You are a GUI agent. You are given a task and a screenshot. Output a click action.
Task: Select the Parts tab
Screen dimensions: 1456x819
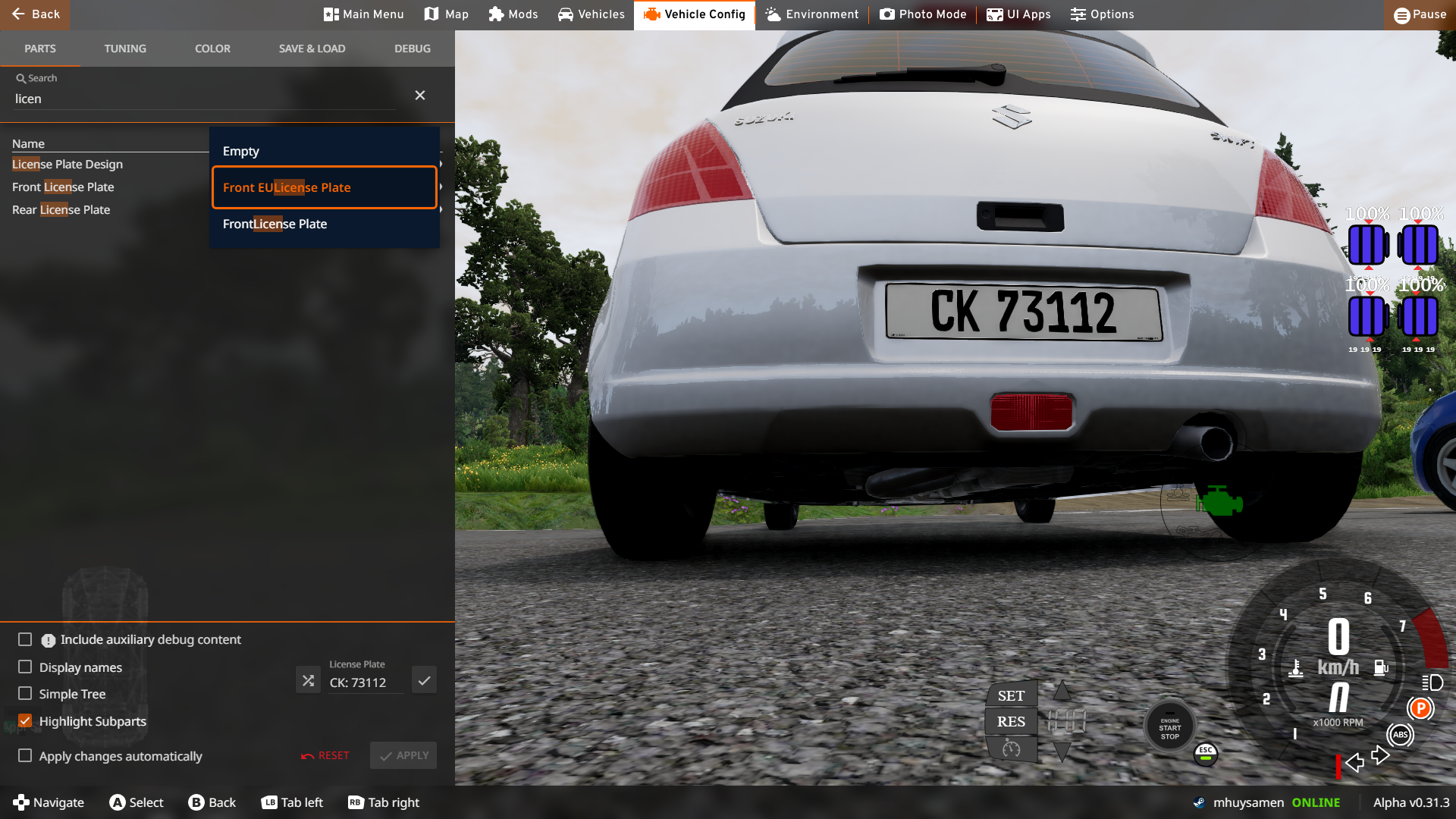coord(40,49)
